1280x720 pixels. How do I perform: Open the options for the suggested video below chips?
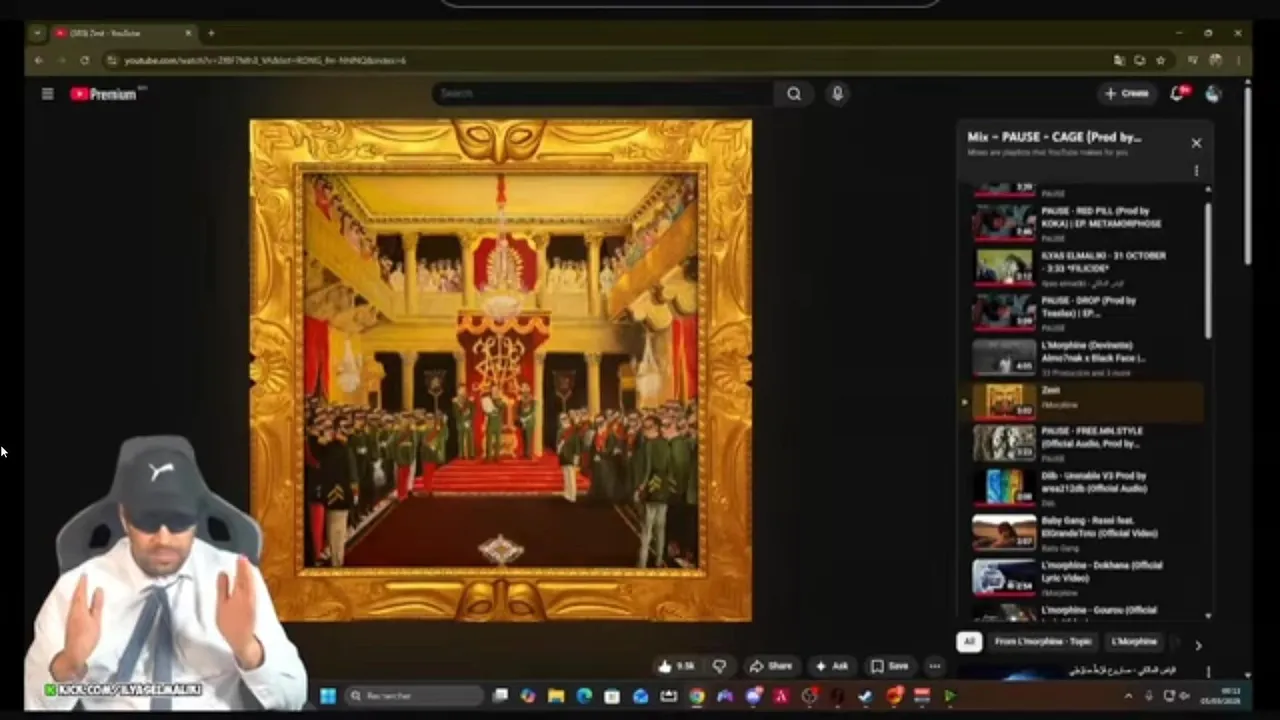(x=1208, y=672)
